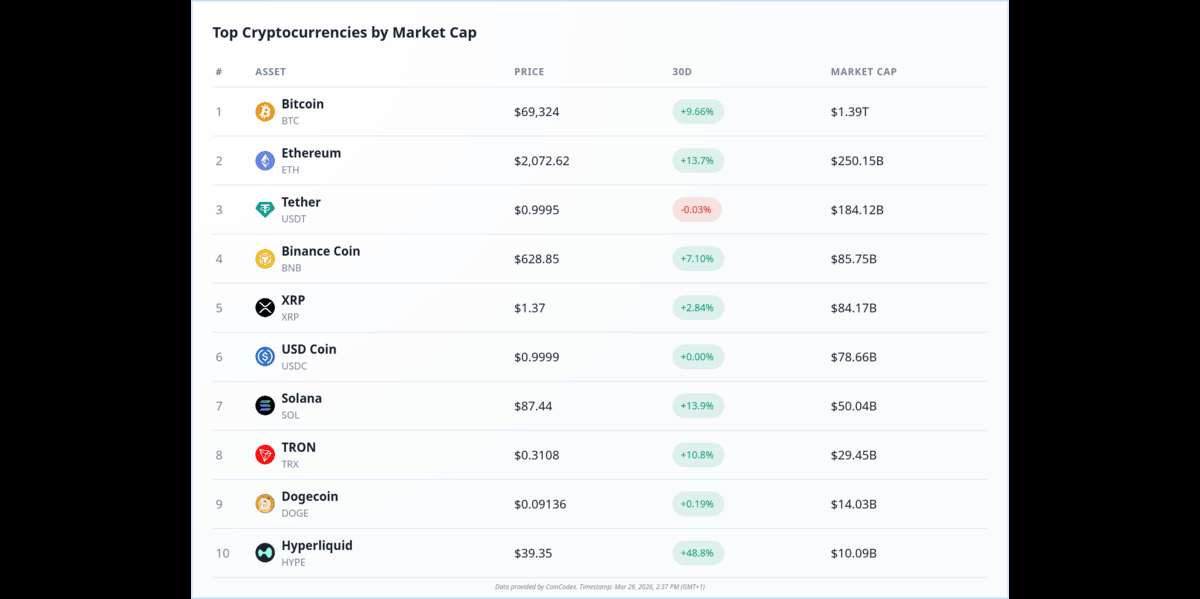Click Ethereum's $250.15B market cap value
1200x599 pixels.
pos(857,161)
